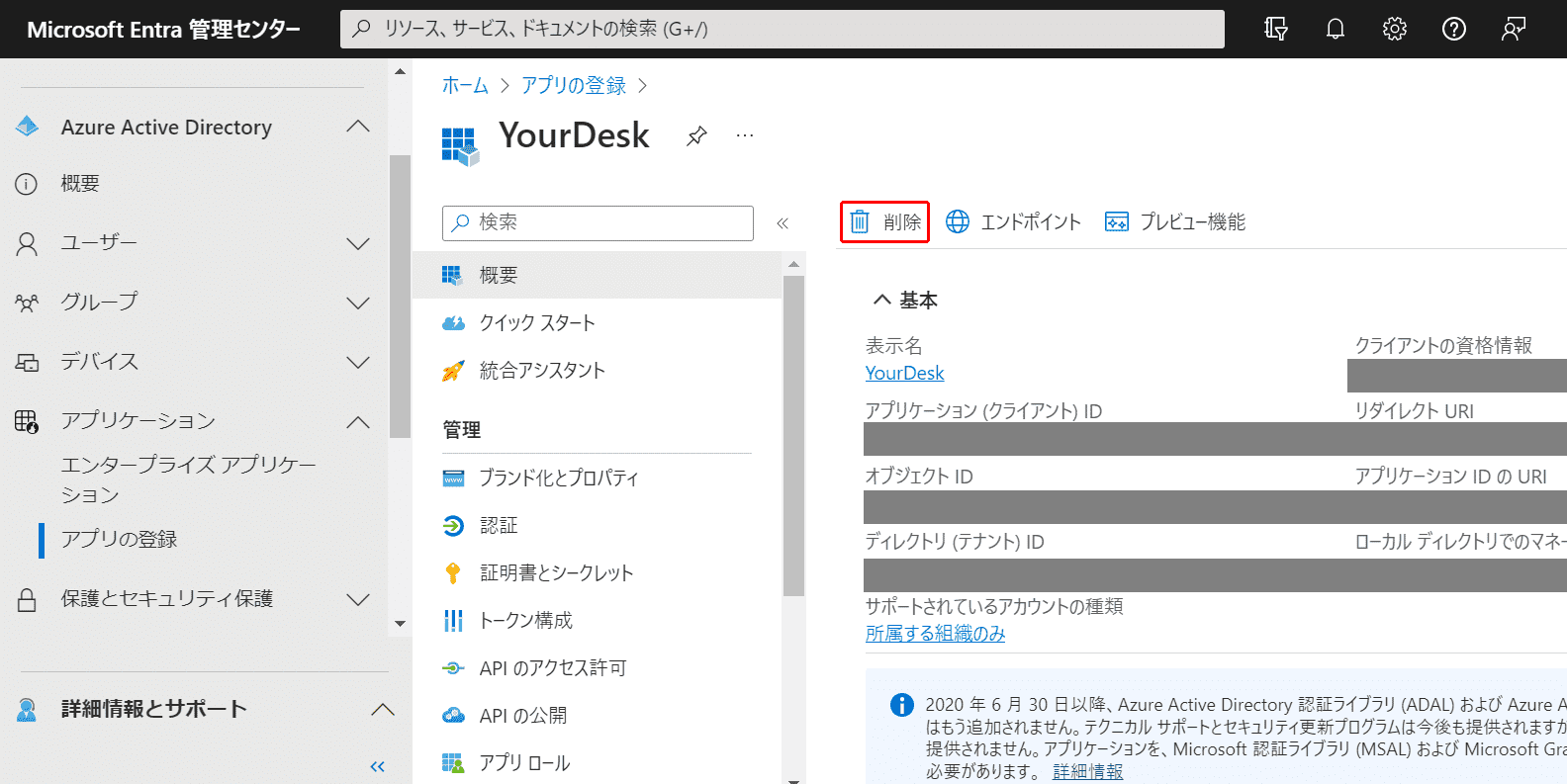Pin the YourDesk app page
The width and height of the screenshot is (1567, 784).
(696, 135)
